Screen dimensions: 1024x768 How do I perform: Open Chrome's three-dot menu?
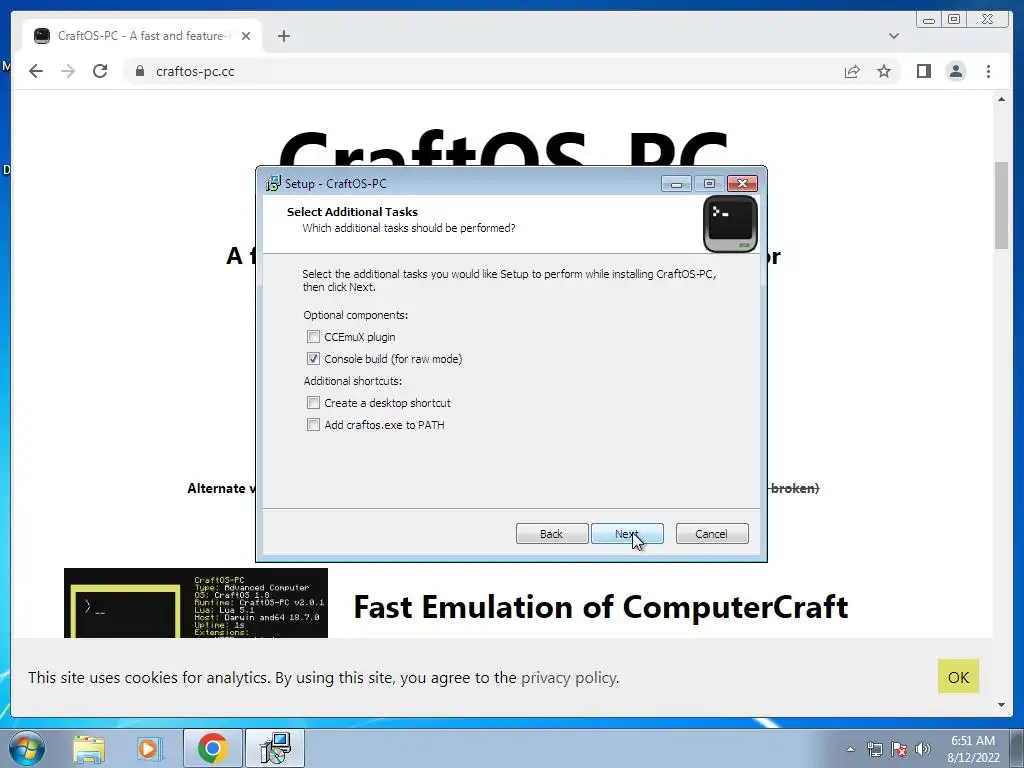(x=988, y=71)
